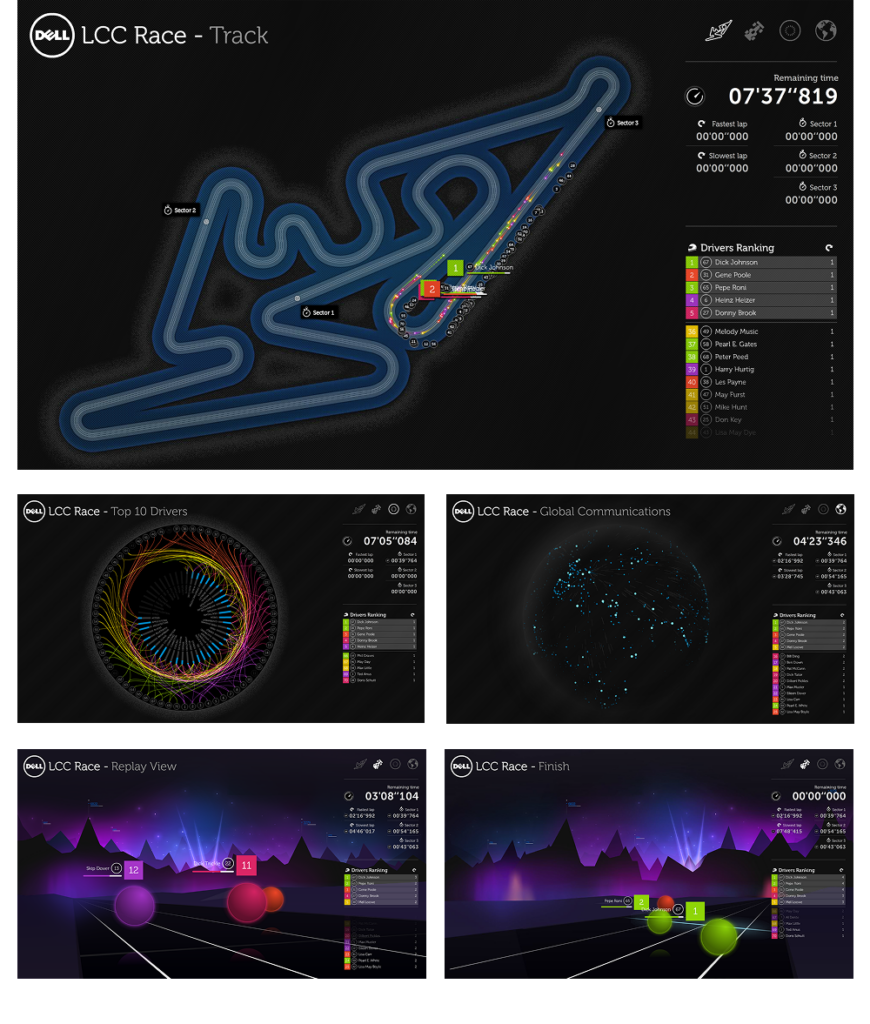Select the track map view icon in Track panel

[716, 32]
